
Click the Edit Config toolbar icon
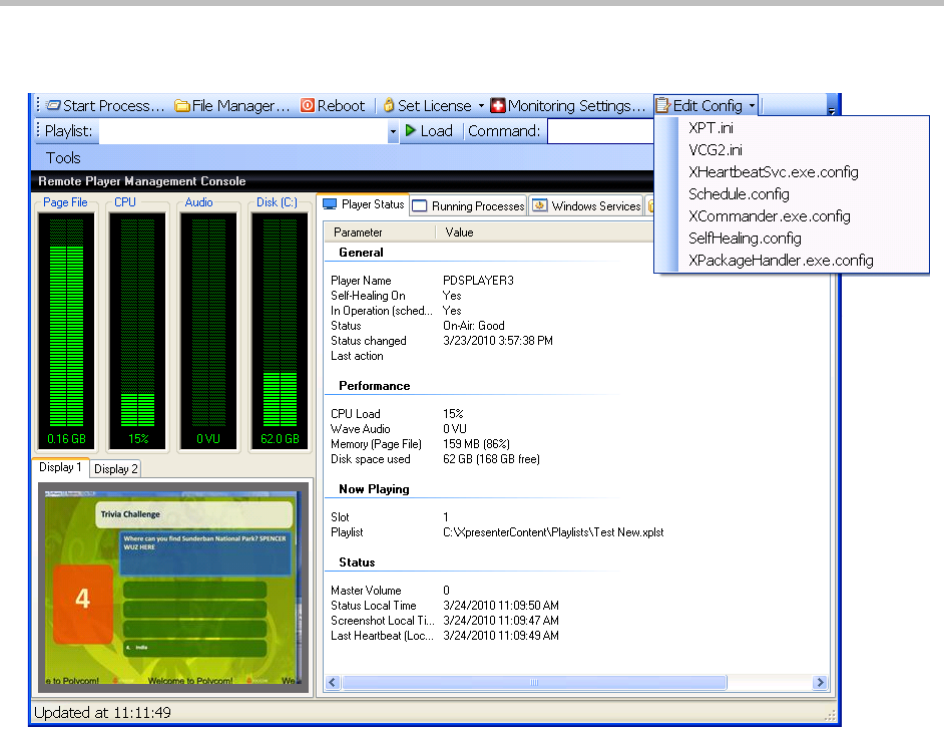[664, 106]
